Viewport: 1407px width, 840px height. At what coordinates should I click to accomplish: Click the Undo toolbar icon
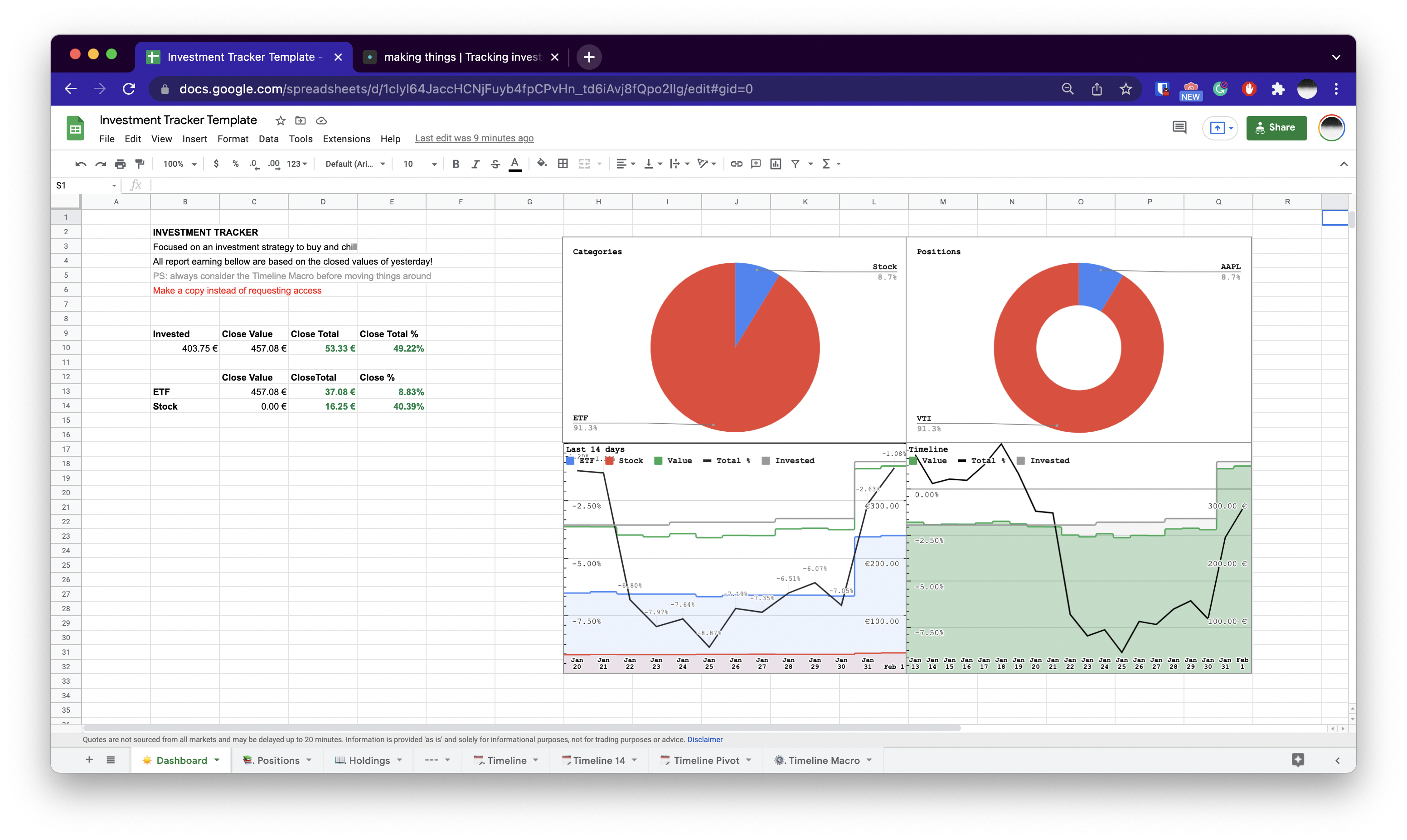click(x=80, y=164)
